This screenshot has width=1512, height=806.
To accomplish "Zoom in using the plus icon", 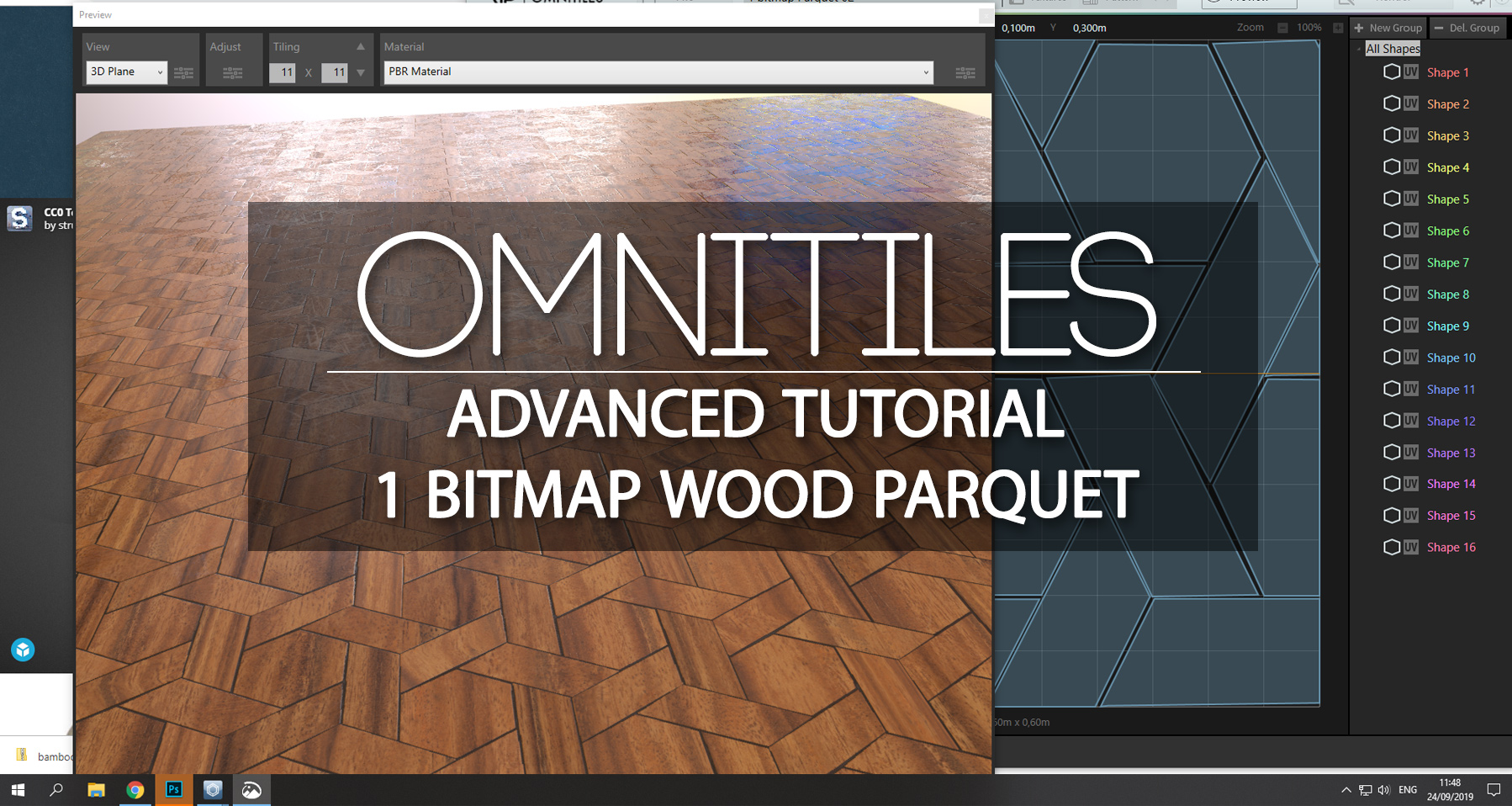I will (1338, 27).
